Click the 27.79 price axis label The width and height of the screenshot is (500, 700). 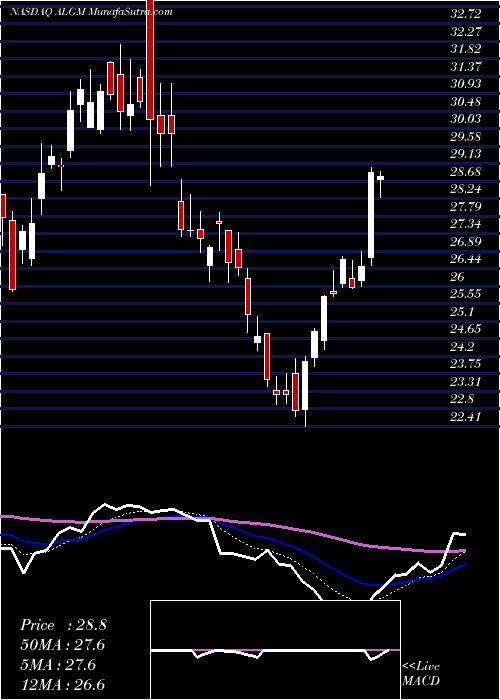pyautogui.click(x=466, y=207)
